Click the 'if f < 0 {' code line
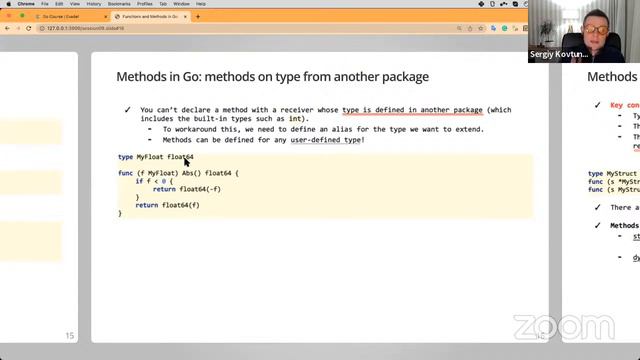 click(154, 181)
